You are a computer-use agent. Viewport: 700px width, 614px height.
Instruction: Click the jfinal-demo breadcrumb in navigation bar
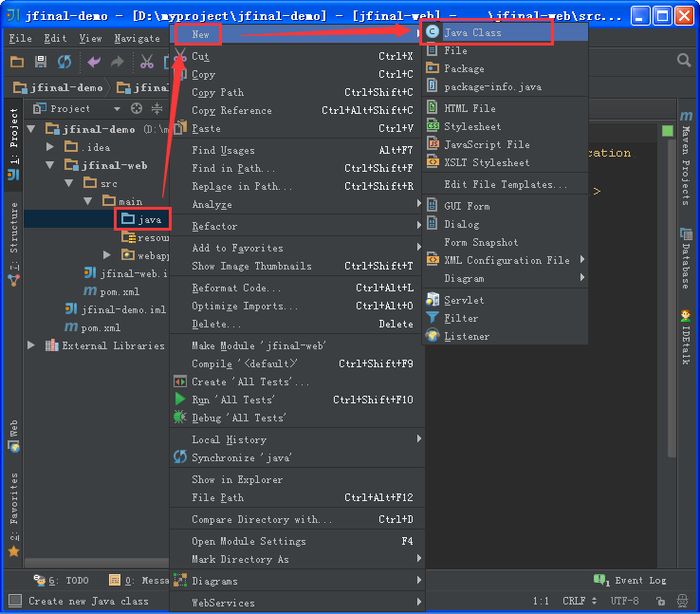point(58,88)
